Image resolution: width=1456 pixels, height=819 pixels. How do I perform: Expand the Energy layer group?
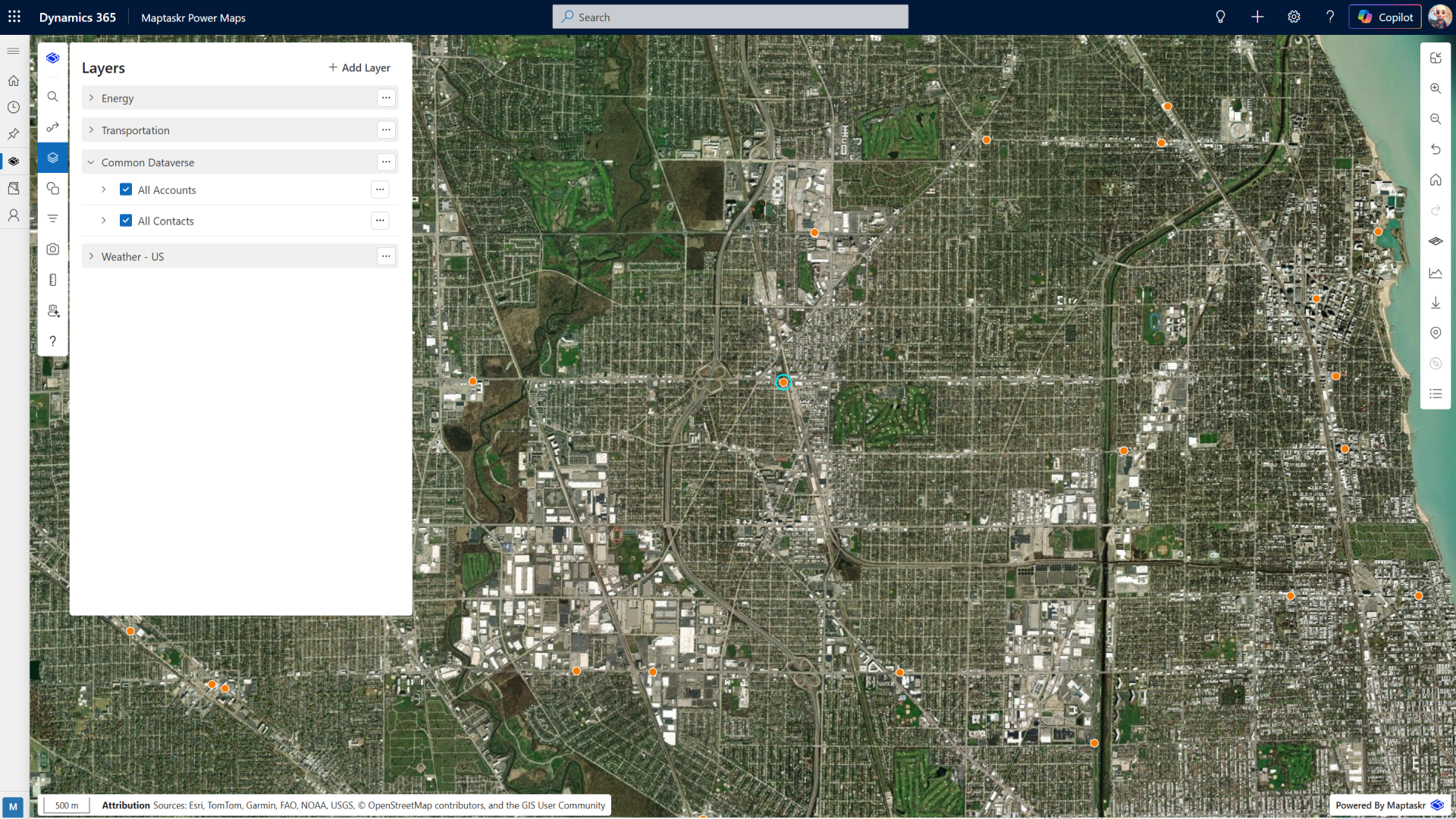pyautogui.click(x=91, y=99)
